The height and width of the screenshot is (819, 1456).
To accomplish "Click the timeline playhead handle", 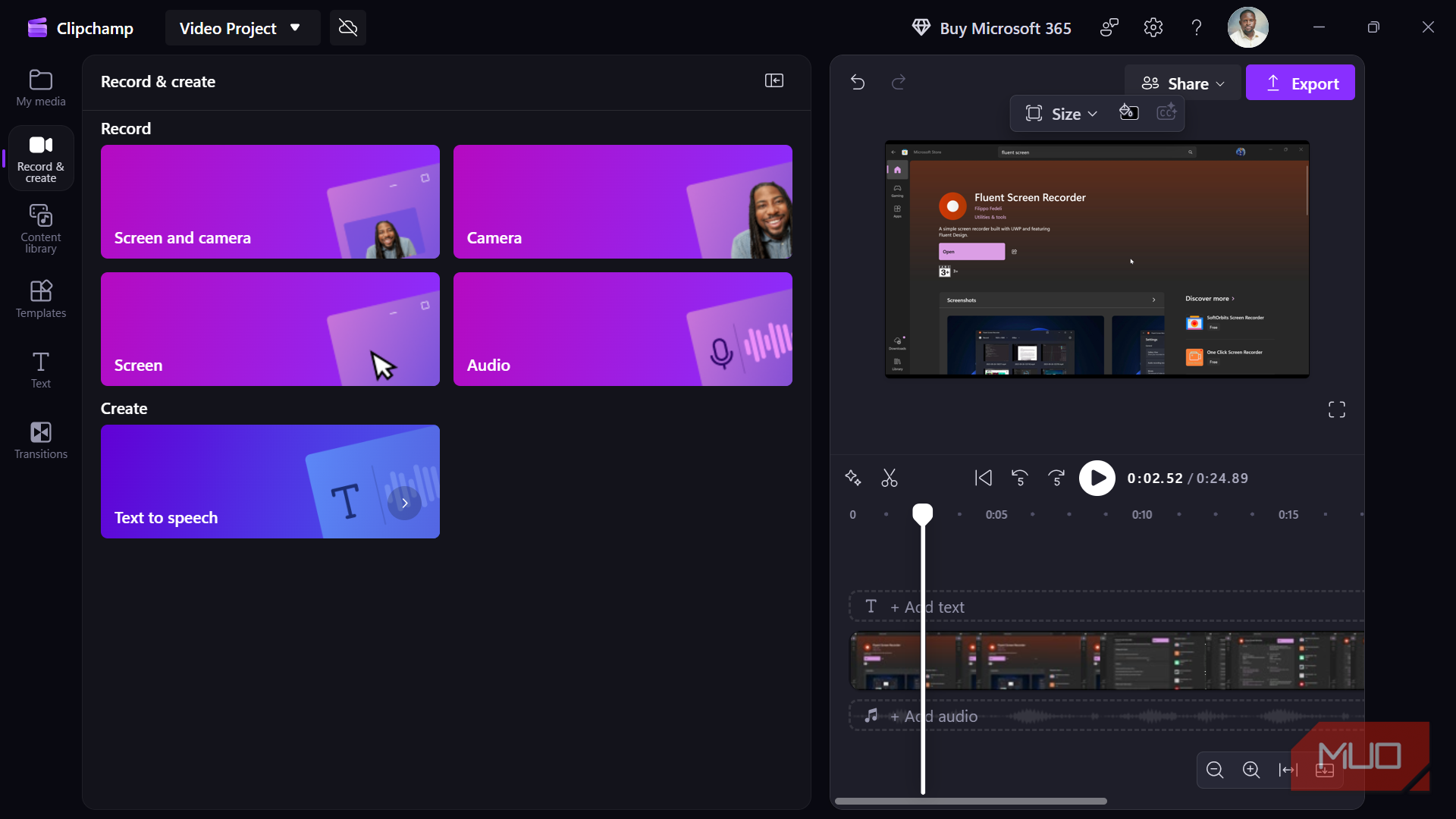I will (x=922, y=515).
